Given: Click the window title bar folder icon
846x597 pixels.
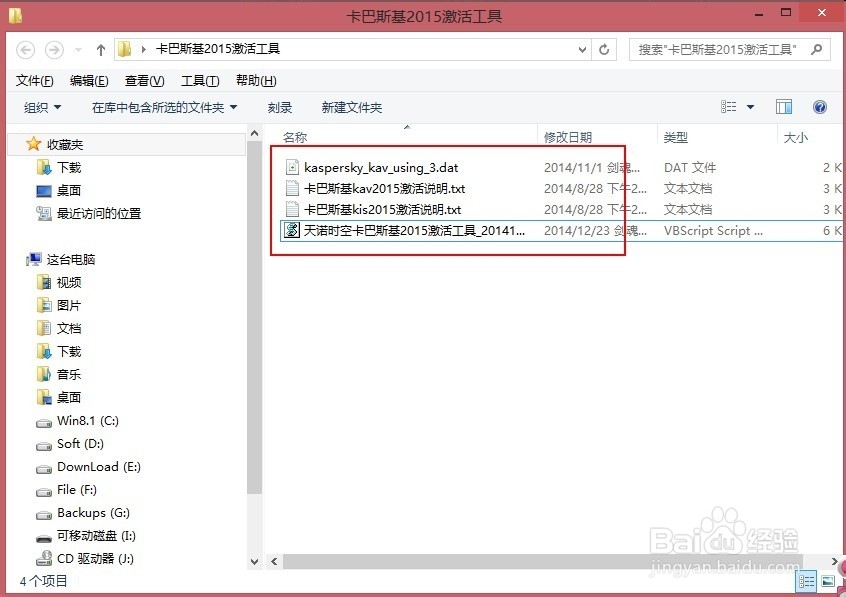Looking at the screenshot, I should [x=15, y=16].
